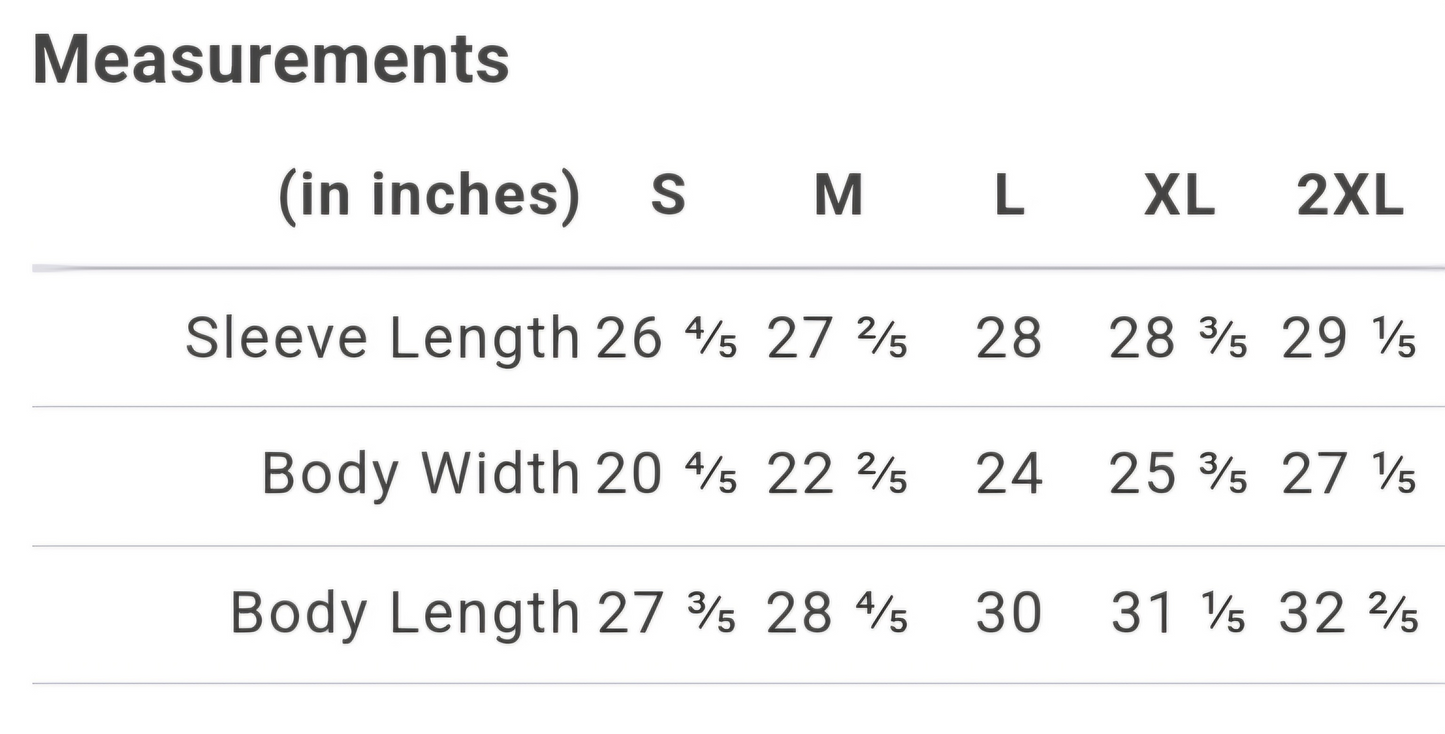The image size is (1445, 734).
Task: Click Sleeve Length value for size 2XL
Action: pyautogui.click(x=1348, y=338)
